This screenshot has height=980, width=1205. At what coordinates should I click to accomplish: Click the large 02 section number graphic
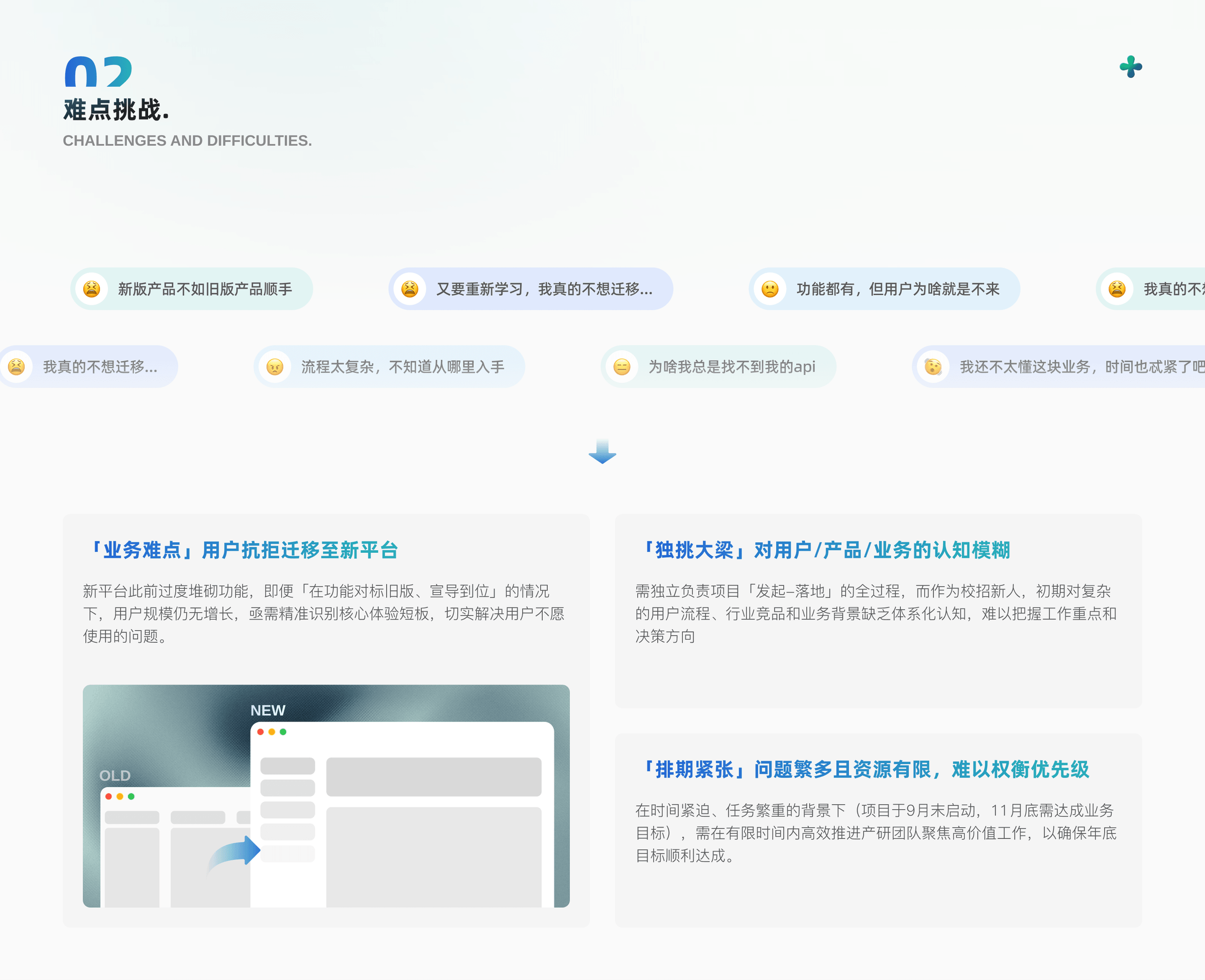click(98, 71)
